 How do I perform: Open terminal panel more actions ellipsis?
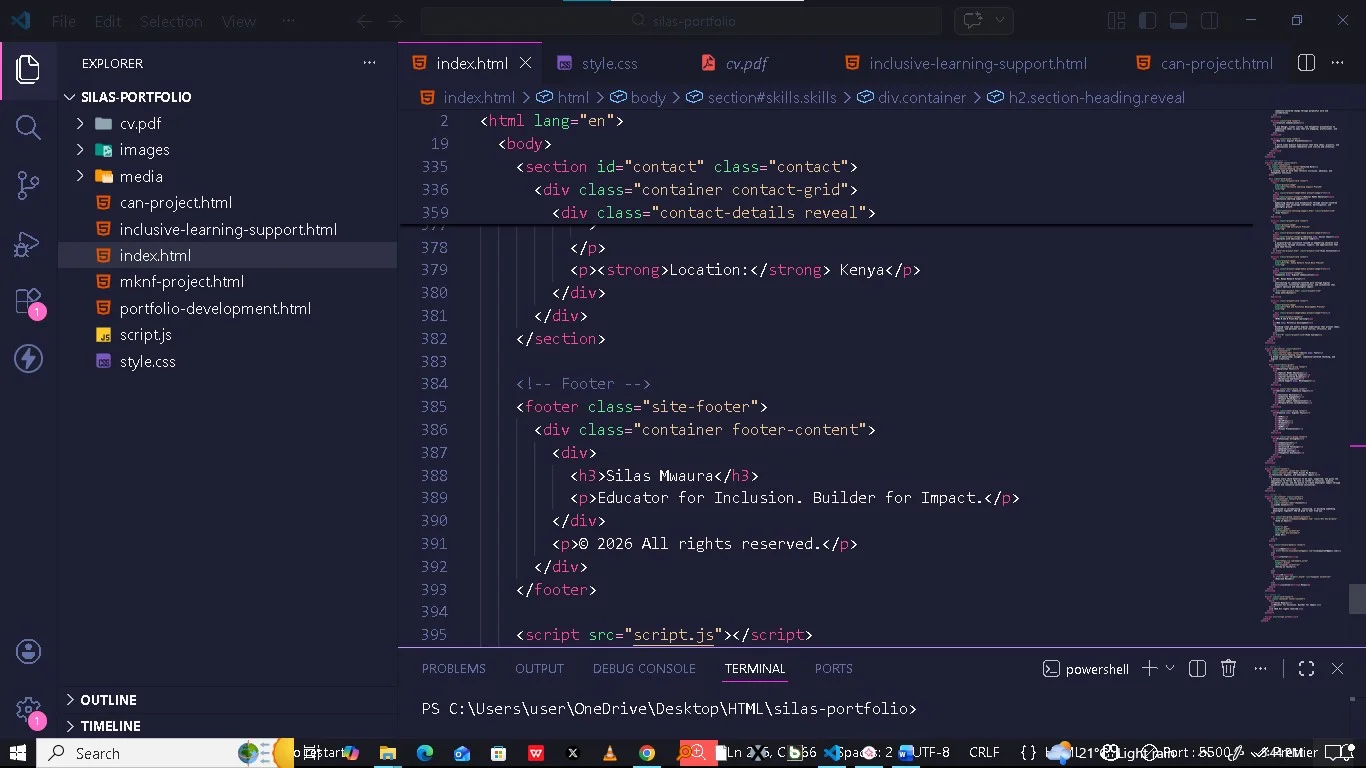coord(1261,669)
